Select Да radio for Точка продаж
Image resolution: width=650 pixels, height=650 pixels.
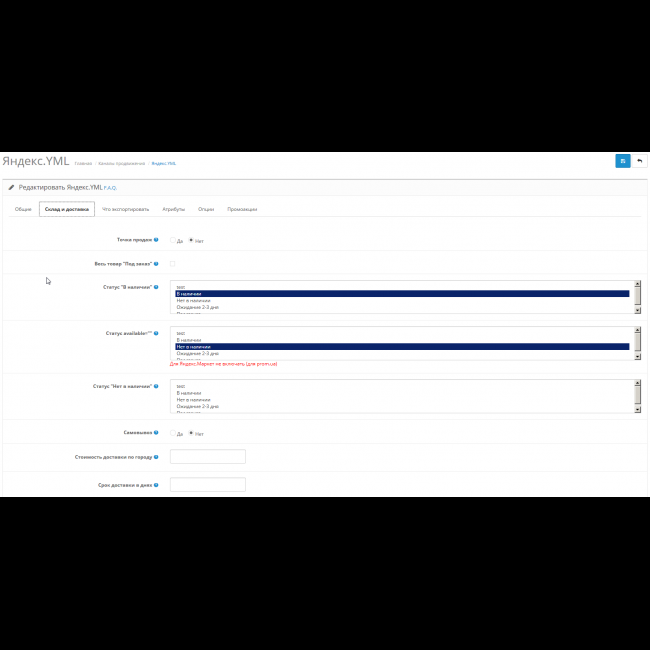173,240
